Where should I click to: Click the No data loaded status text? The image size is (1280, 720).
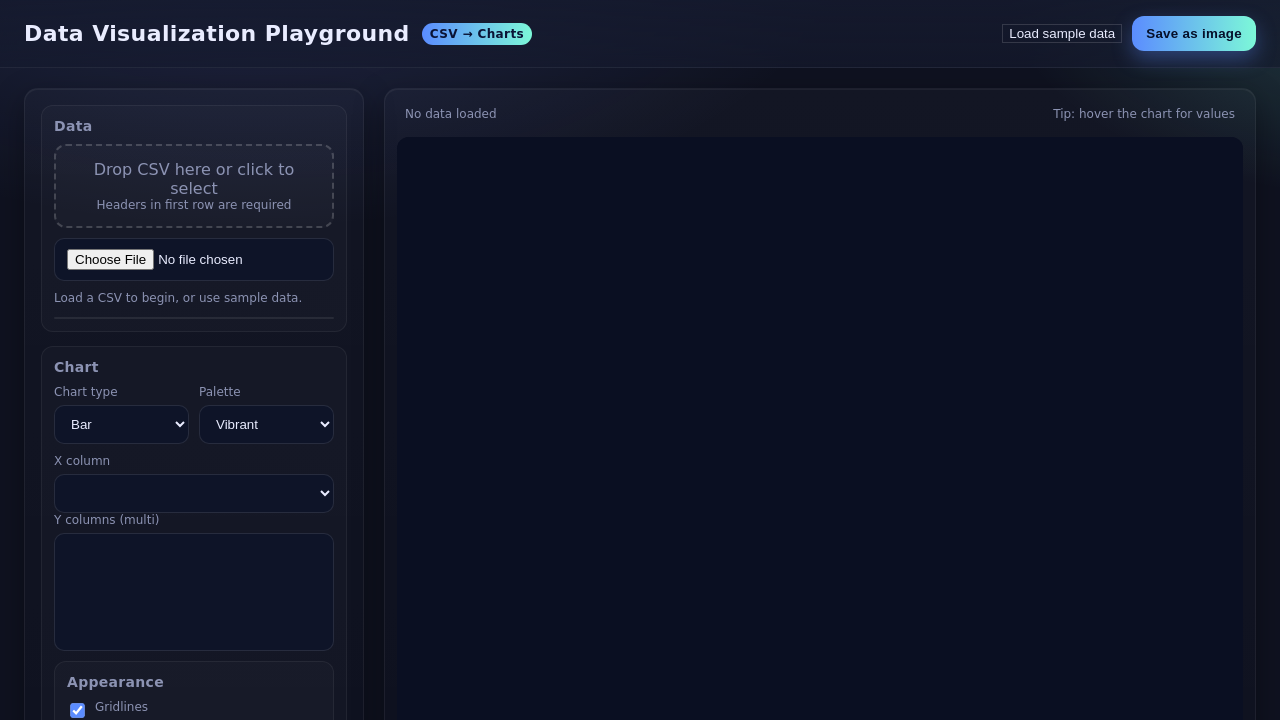click(451, 114)
